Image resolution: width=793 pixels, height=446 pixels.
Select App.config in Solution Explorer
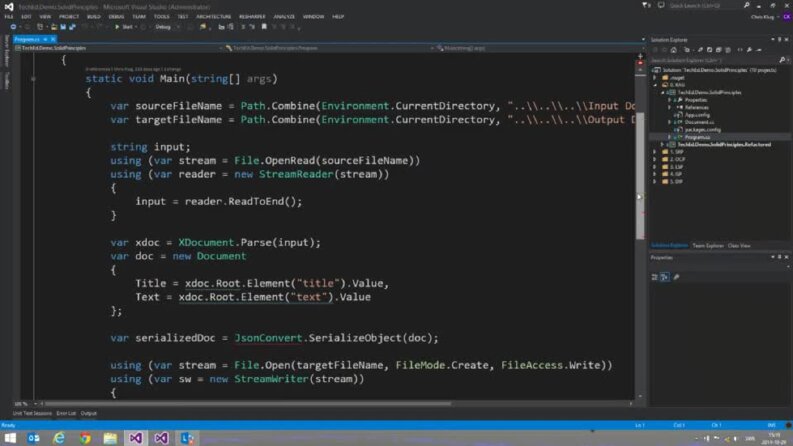click(697, 115)
